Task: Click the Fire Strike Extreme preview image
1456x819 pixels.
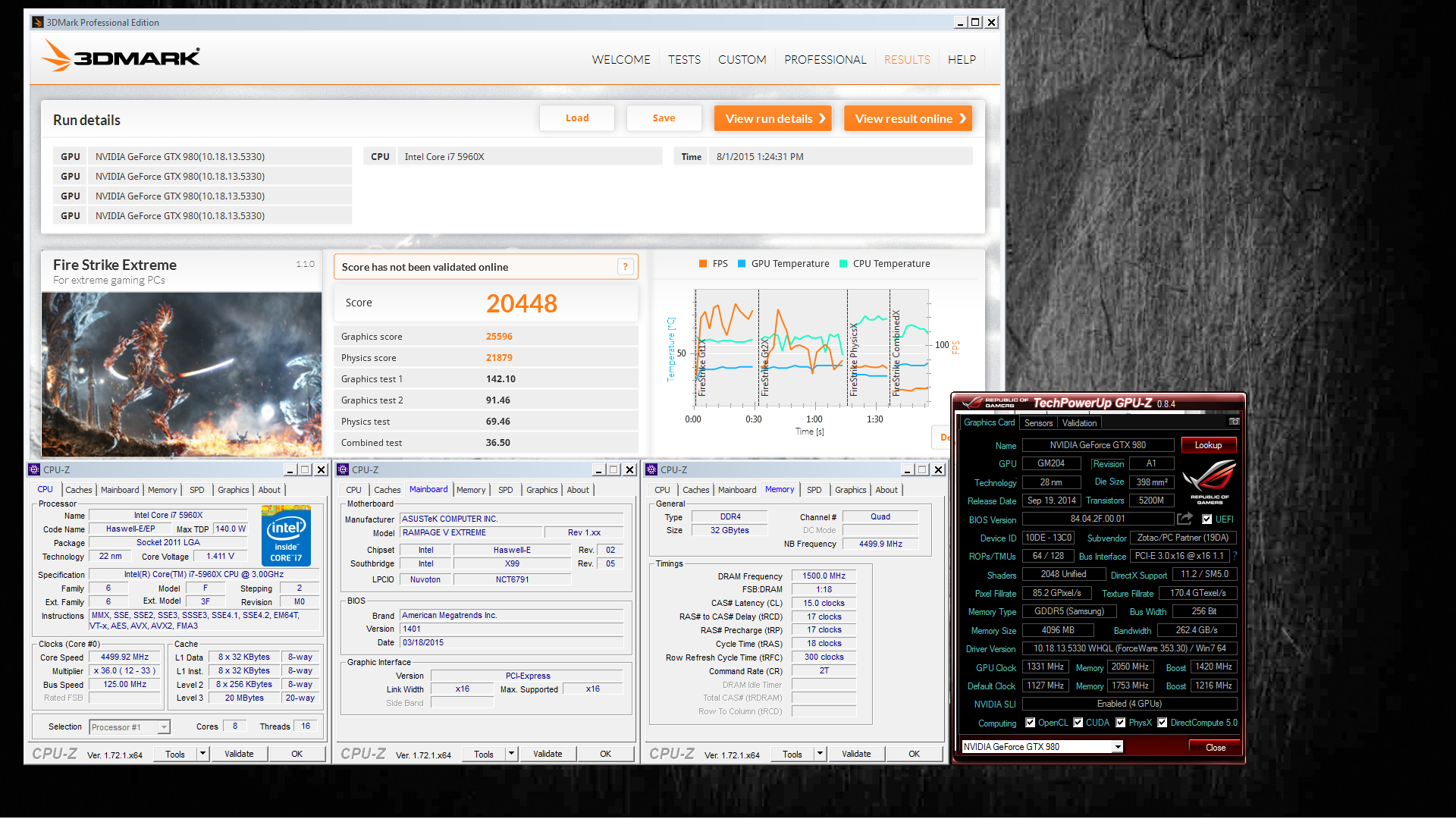Action: click(182, 374)
